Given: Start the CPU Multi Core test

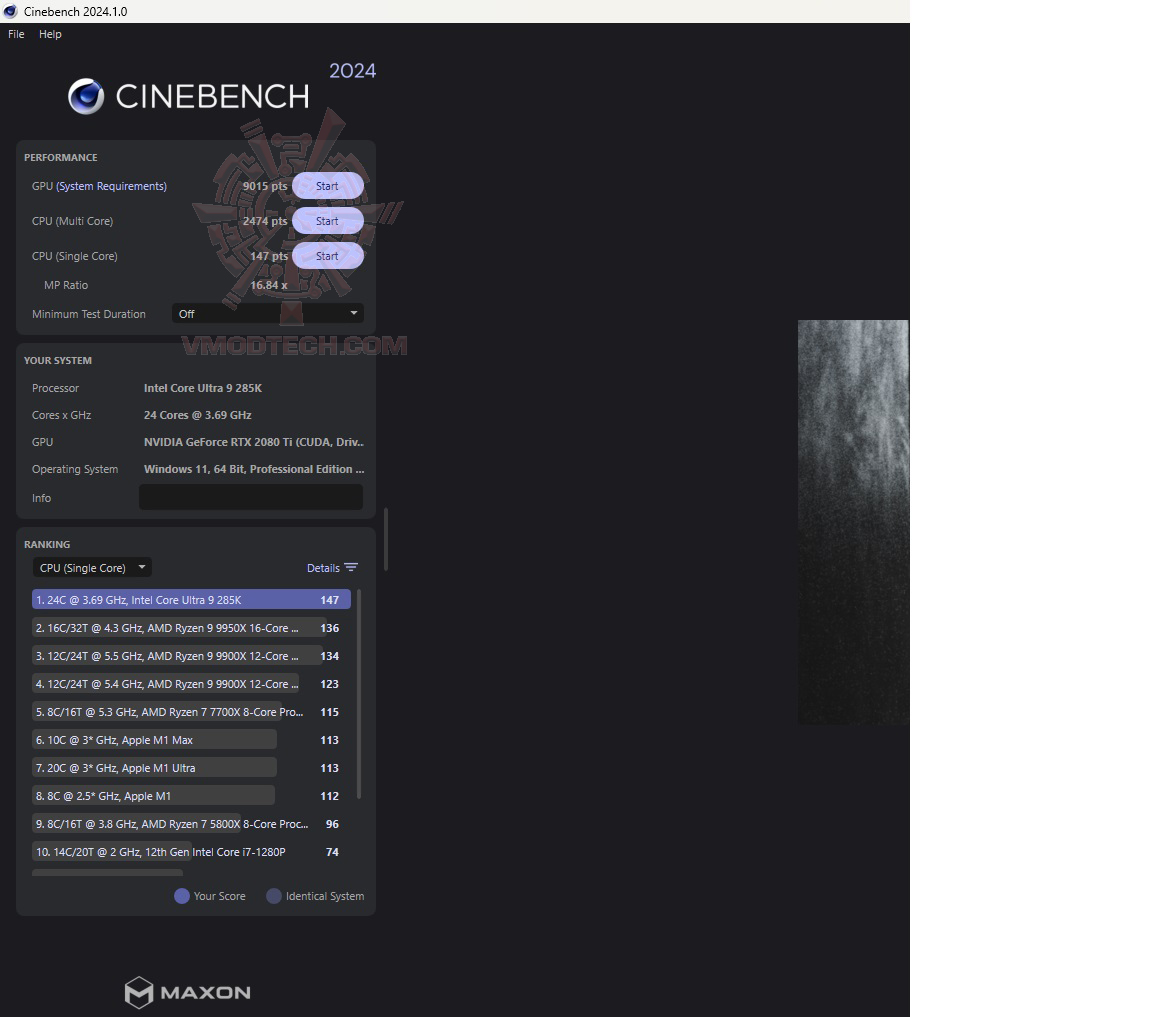Looking at the screenshot, I should click(x=328, y=221).
